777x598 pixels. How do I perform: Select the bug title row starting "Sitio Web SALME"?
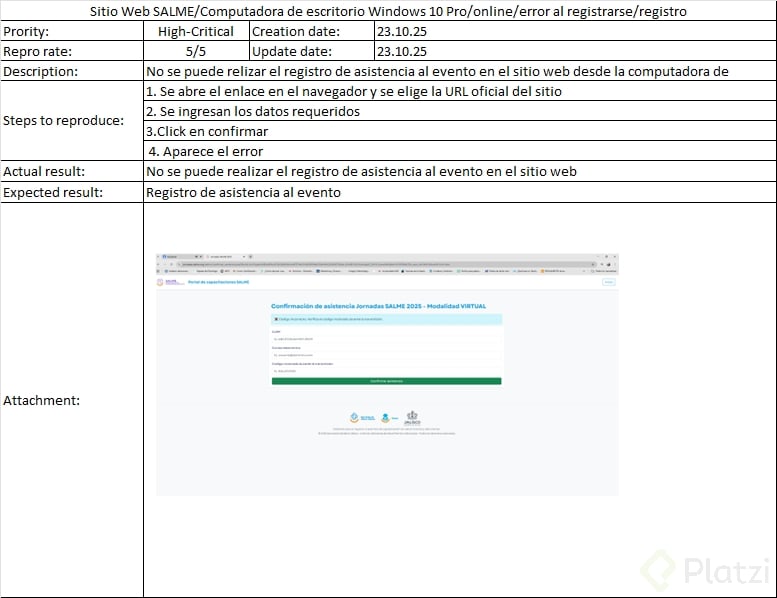click(388, 11)
